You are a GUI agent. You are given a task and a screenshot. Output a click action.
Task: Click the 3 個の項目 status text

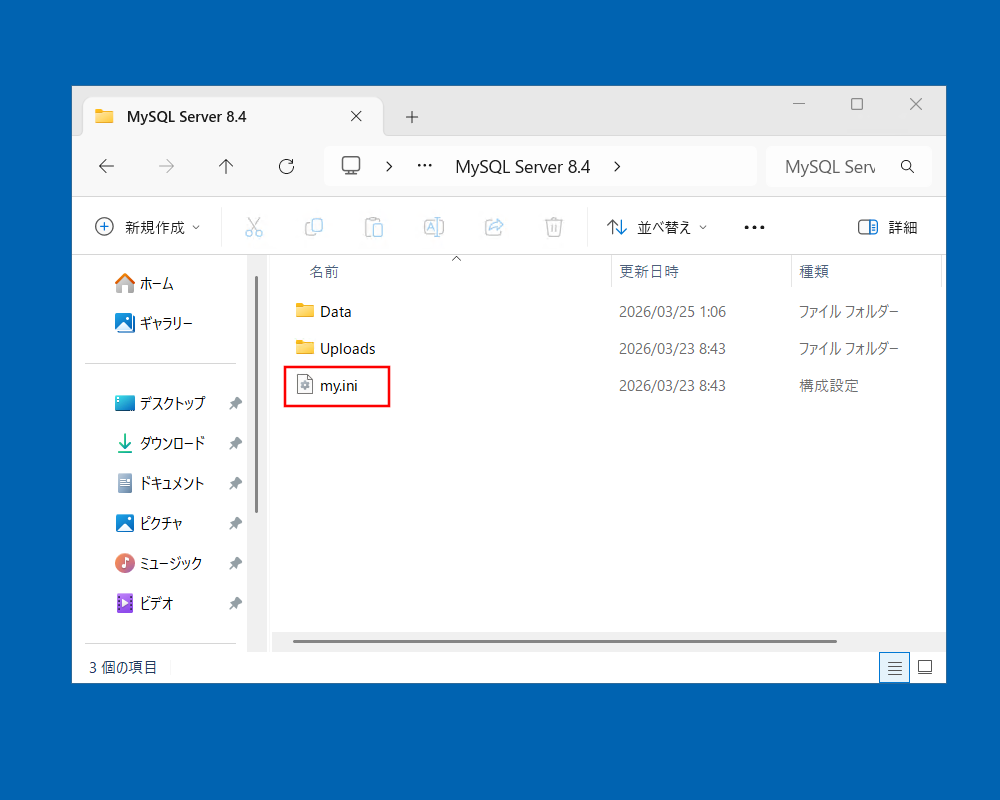(x=122, y=667)
